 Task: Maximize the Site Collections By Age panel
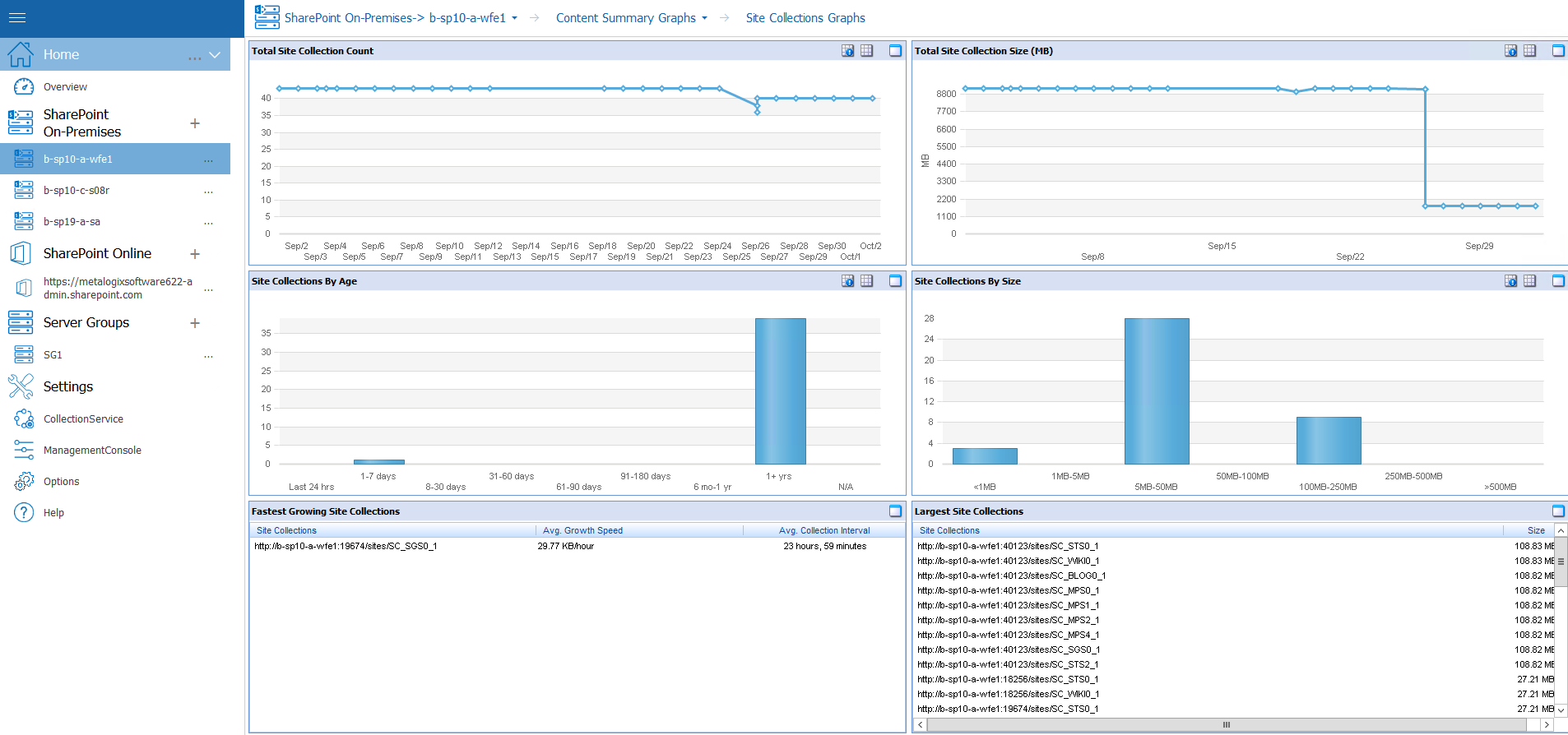895,281
